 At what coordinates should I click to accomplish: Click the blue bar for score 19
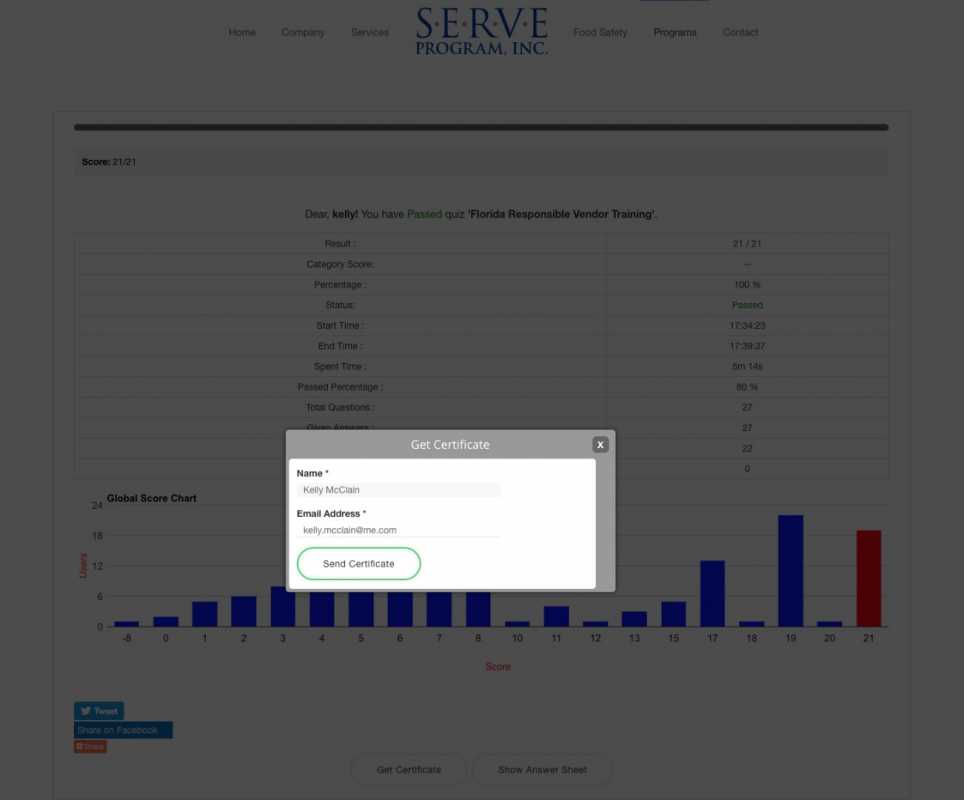[x=790, y=571]
